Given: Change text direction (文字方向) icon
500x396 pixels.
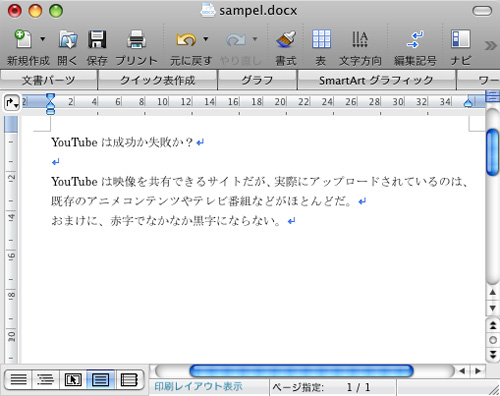Looking at the screenshot, I should point(360,39).
